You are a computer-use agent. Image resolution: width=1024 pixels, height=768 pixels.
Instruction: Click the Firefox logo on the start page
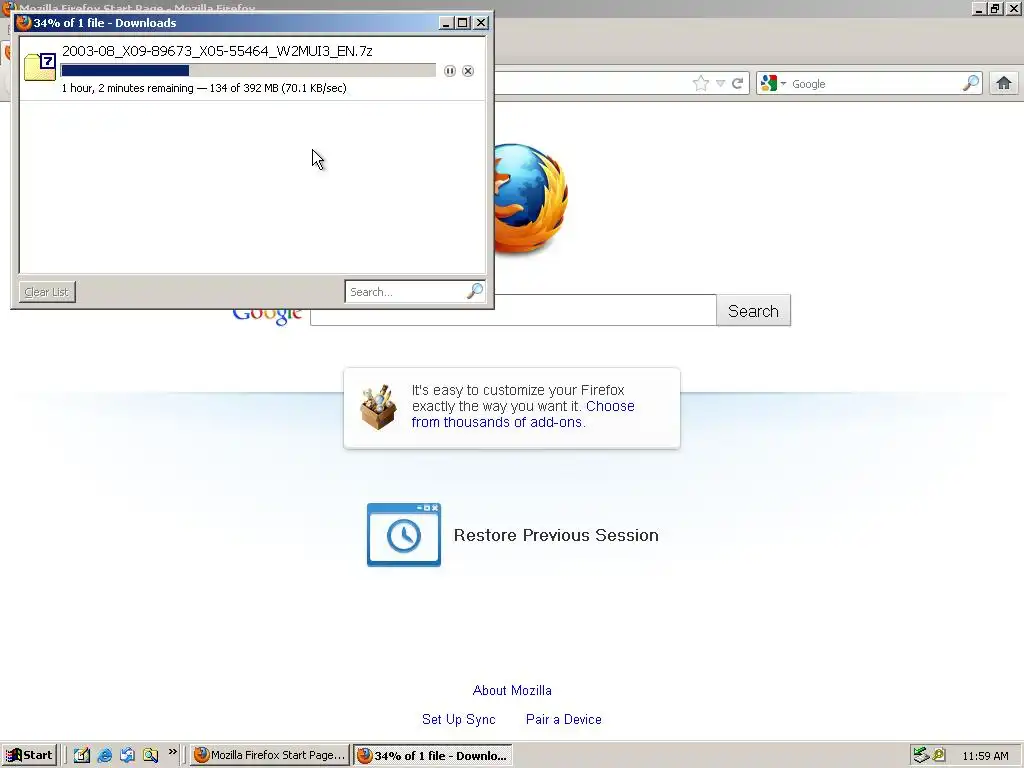(x=530, y=199)
